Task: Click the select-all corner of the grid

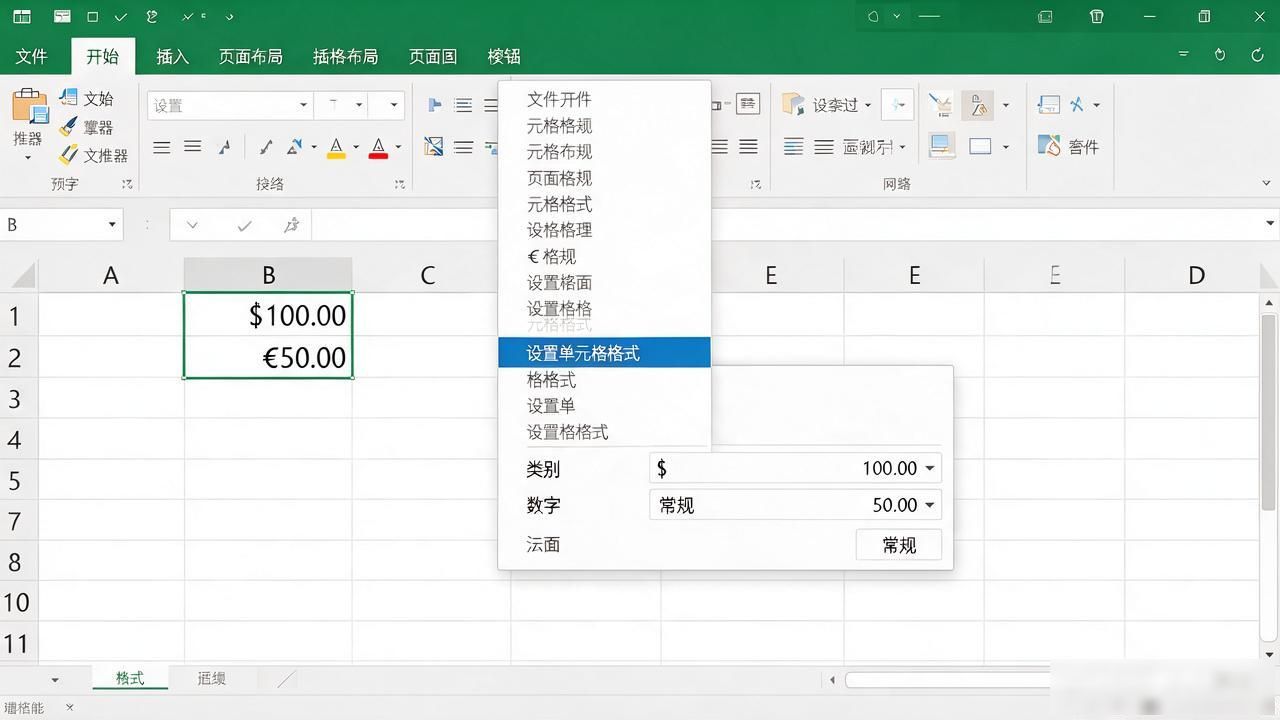Action: tap(18, 275)
